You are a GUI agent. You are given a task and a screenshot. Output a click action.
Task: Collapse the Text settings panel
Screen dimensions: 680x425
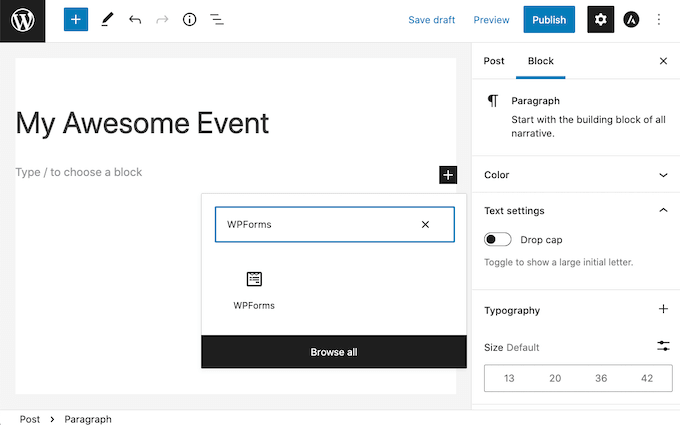(x=576, y=211)
